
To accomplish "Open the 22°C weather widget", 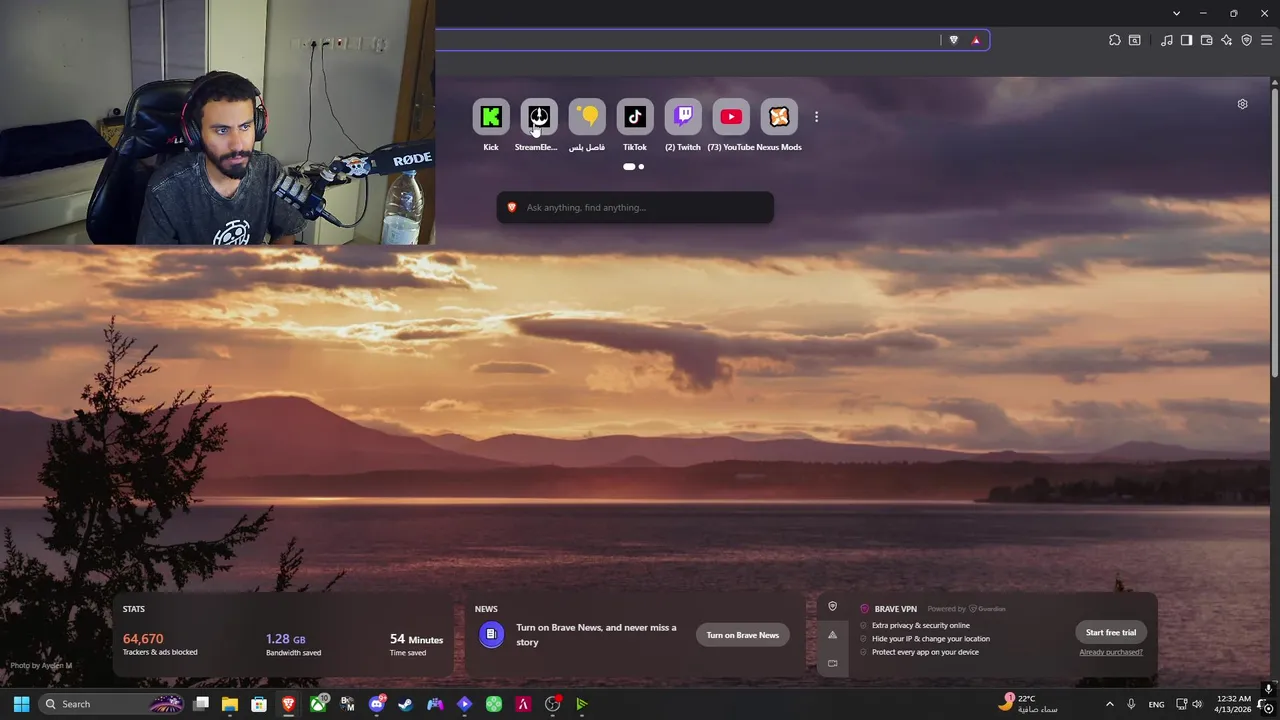I will coord(1028,704).
